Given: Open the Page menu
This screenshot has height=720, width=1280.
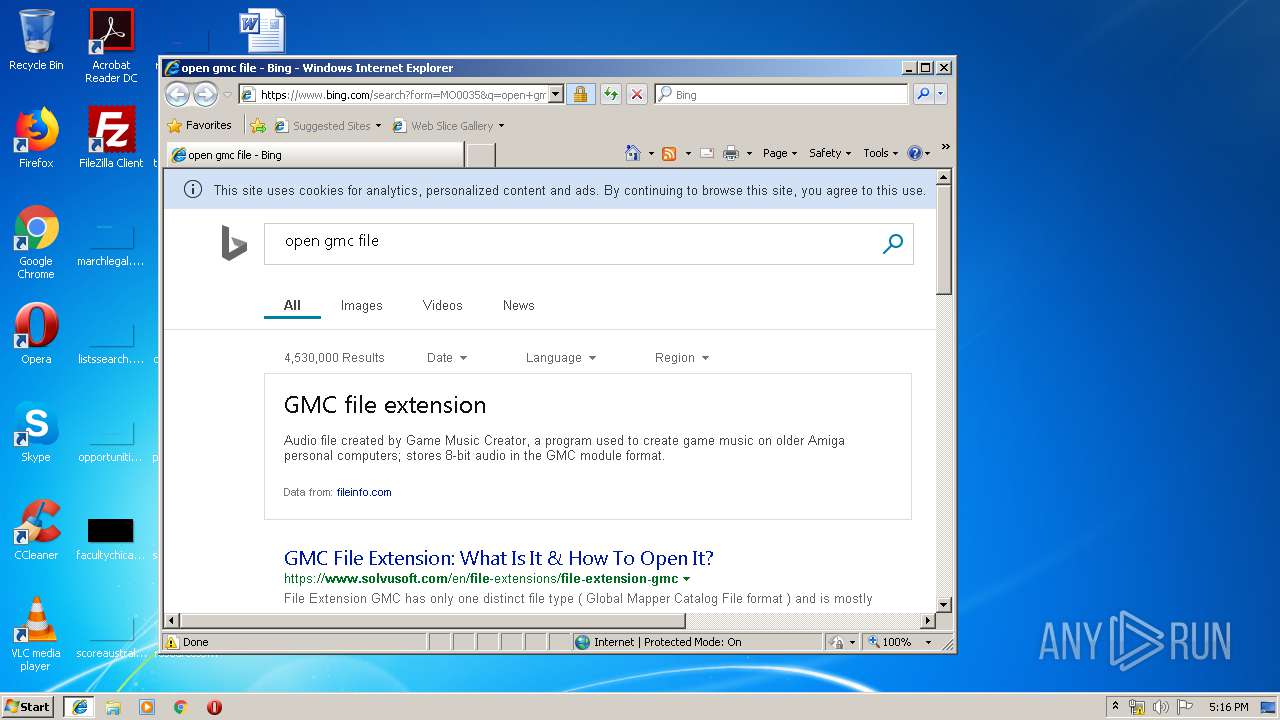Looking at the screenshot, I should point(780,153).
